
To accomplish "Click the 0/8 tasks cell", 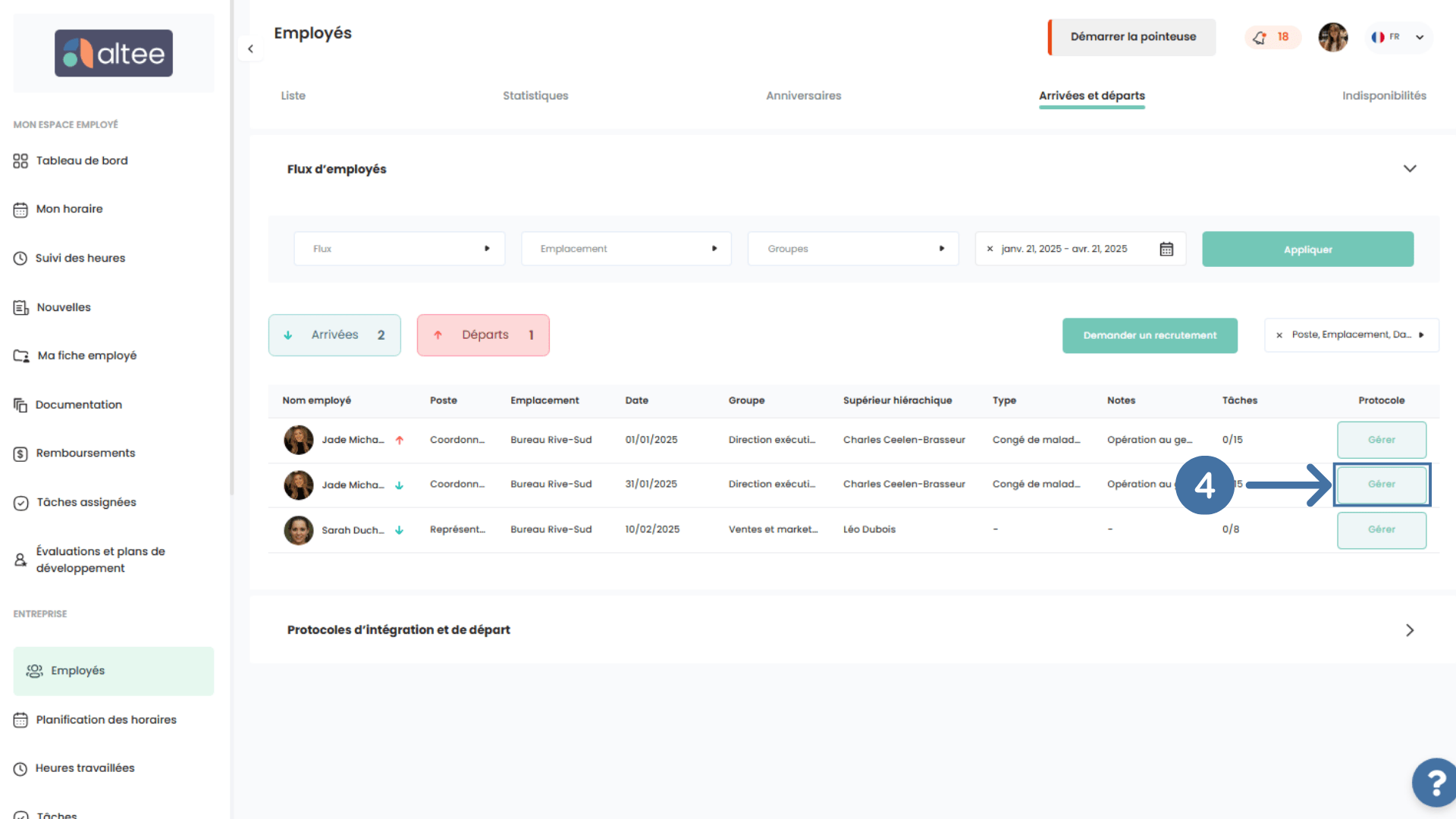I will point(1230,530).
